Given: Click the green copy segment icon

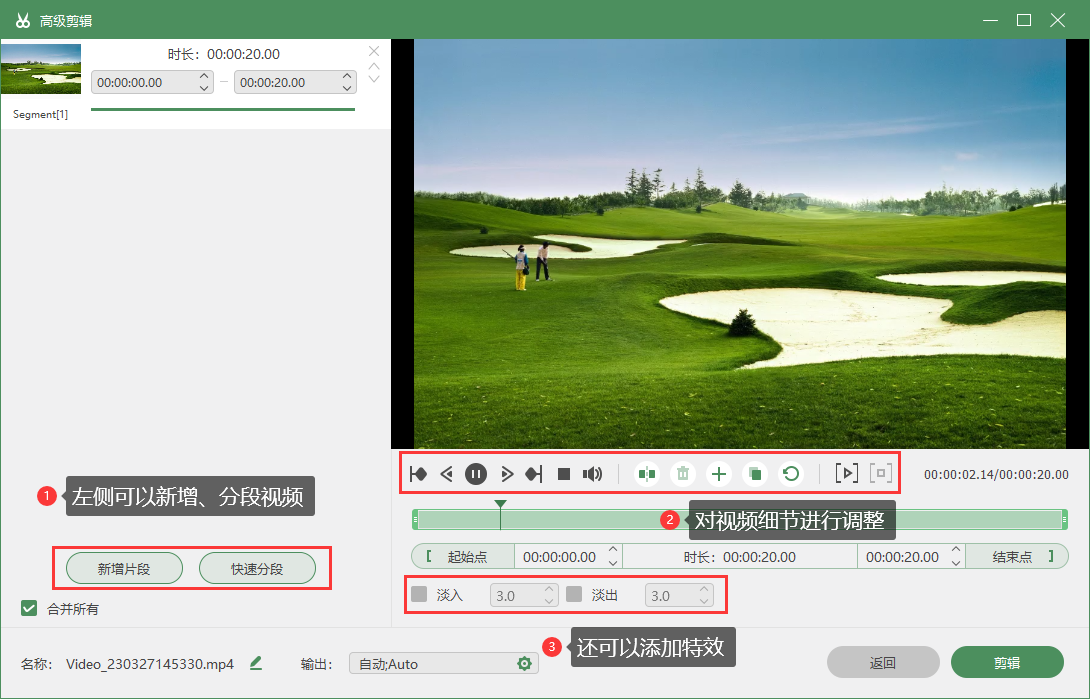Looking at the screenshot, I should tap(755, 475).
